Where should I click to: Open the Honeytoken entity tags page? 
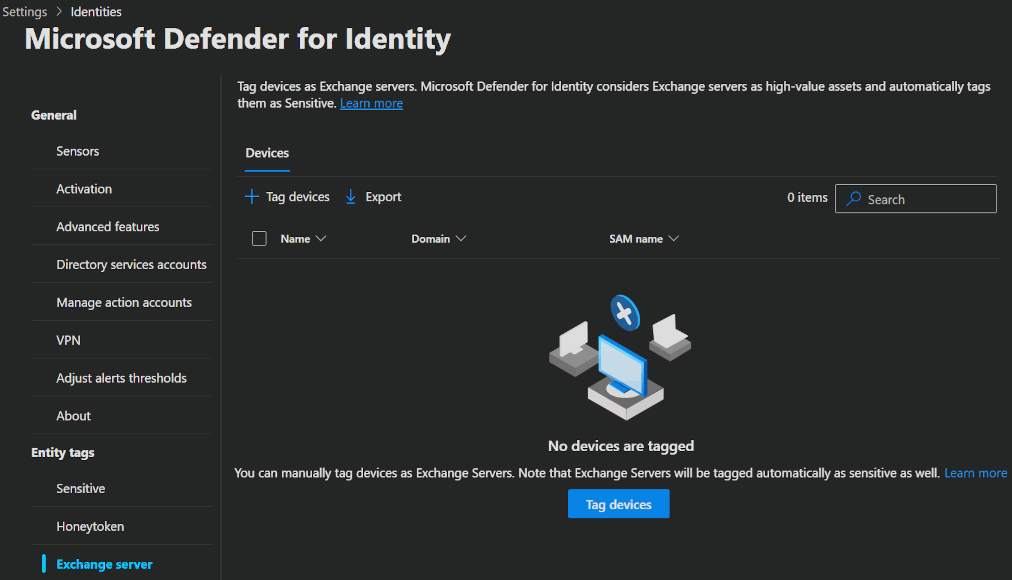pyautogui.click(x=90, y=527)
